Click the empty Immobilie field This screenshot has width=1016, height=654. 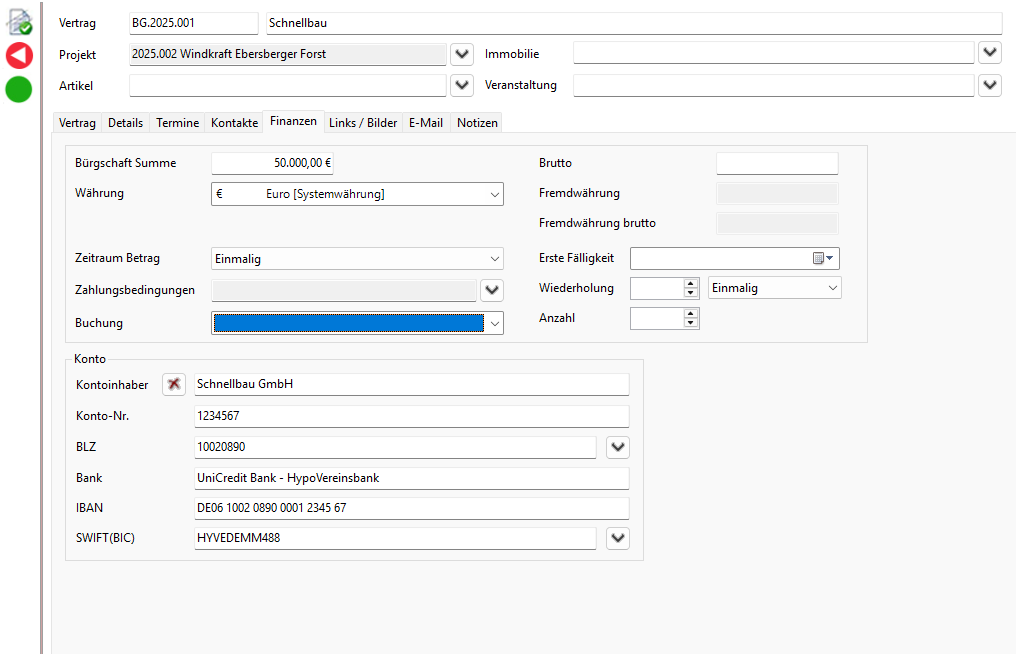point(774,52)
